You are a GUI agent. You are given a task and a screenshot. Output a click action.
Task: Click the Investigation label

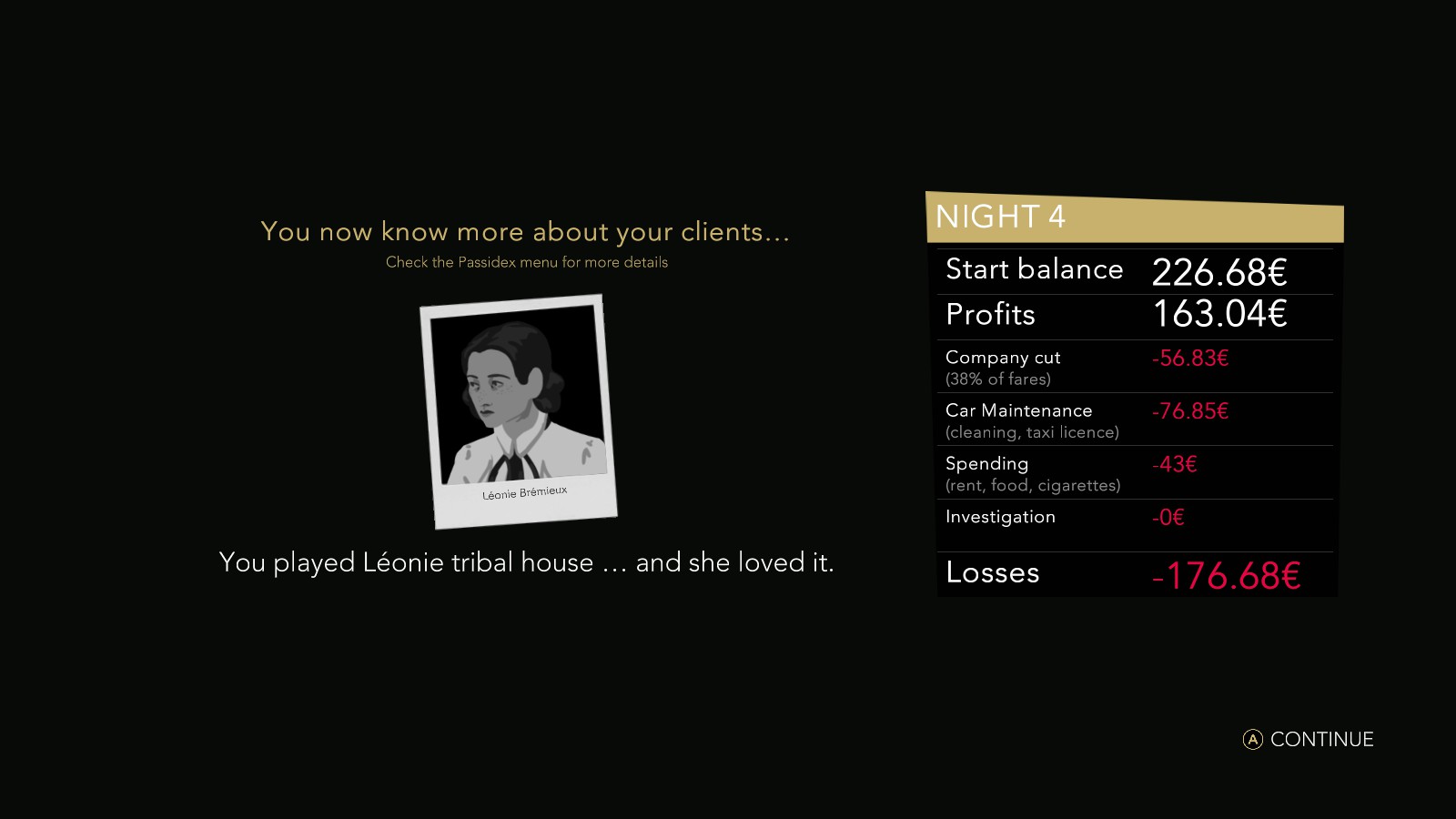coord(1000,517)
